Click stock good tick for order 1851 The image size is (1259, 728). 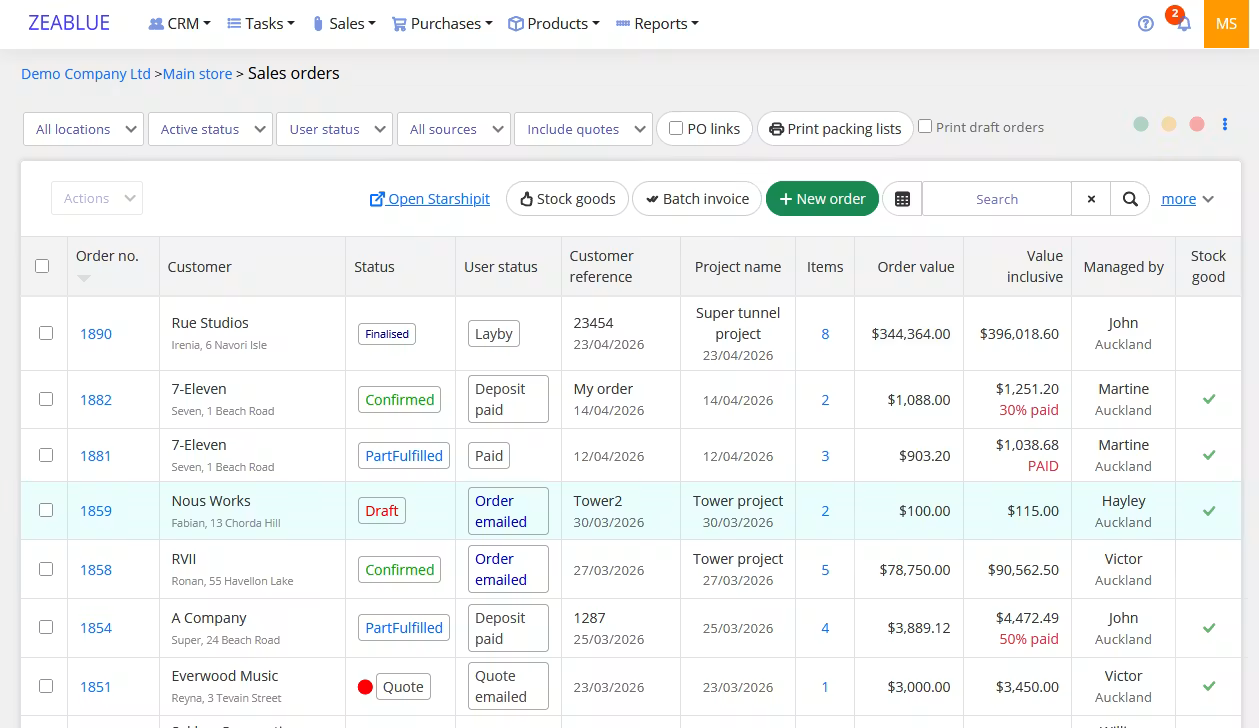point(1209,686)
